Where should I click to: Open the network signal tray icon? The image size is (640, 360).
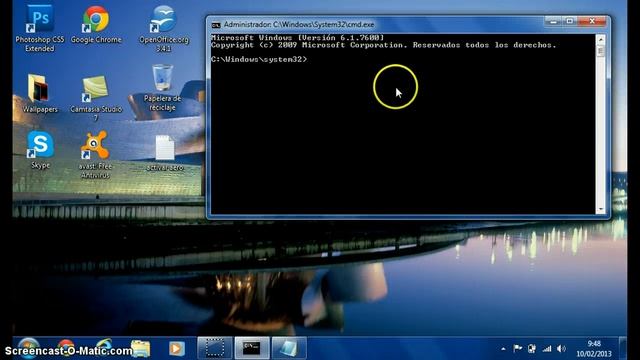[547, 349]
